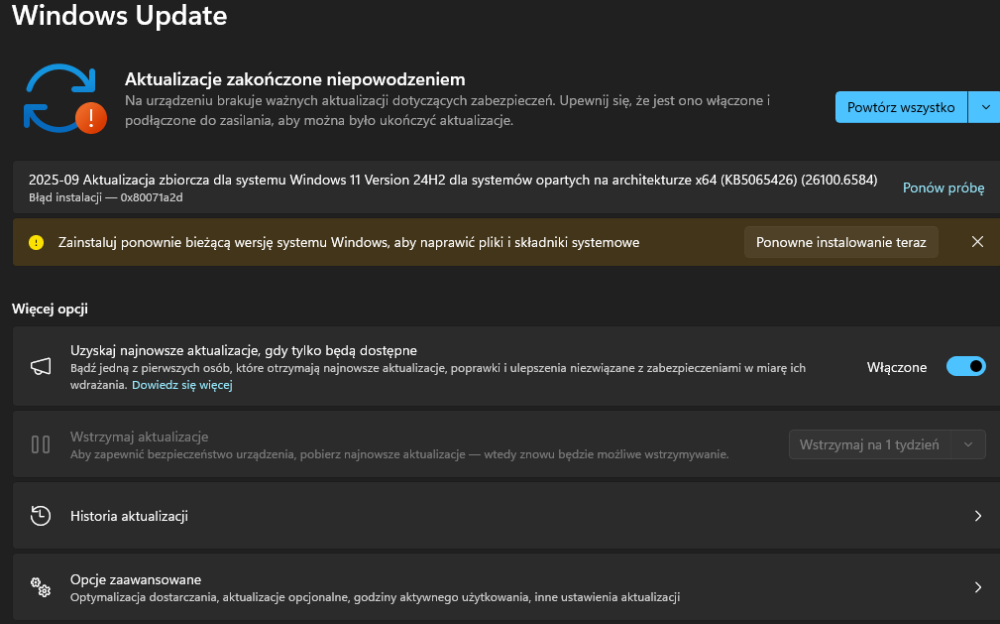Screen dimensions: 1000x624
Task: Open the Opcje zaawansowane entry label
Action: (135, 580)
